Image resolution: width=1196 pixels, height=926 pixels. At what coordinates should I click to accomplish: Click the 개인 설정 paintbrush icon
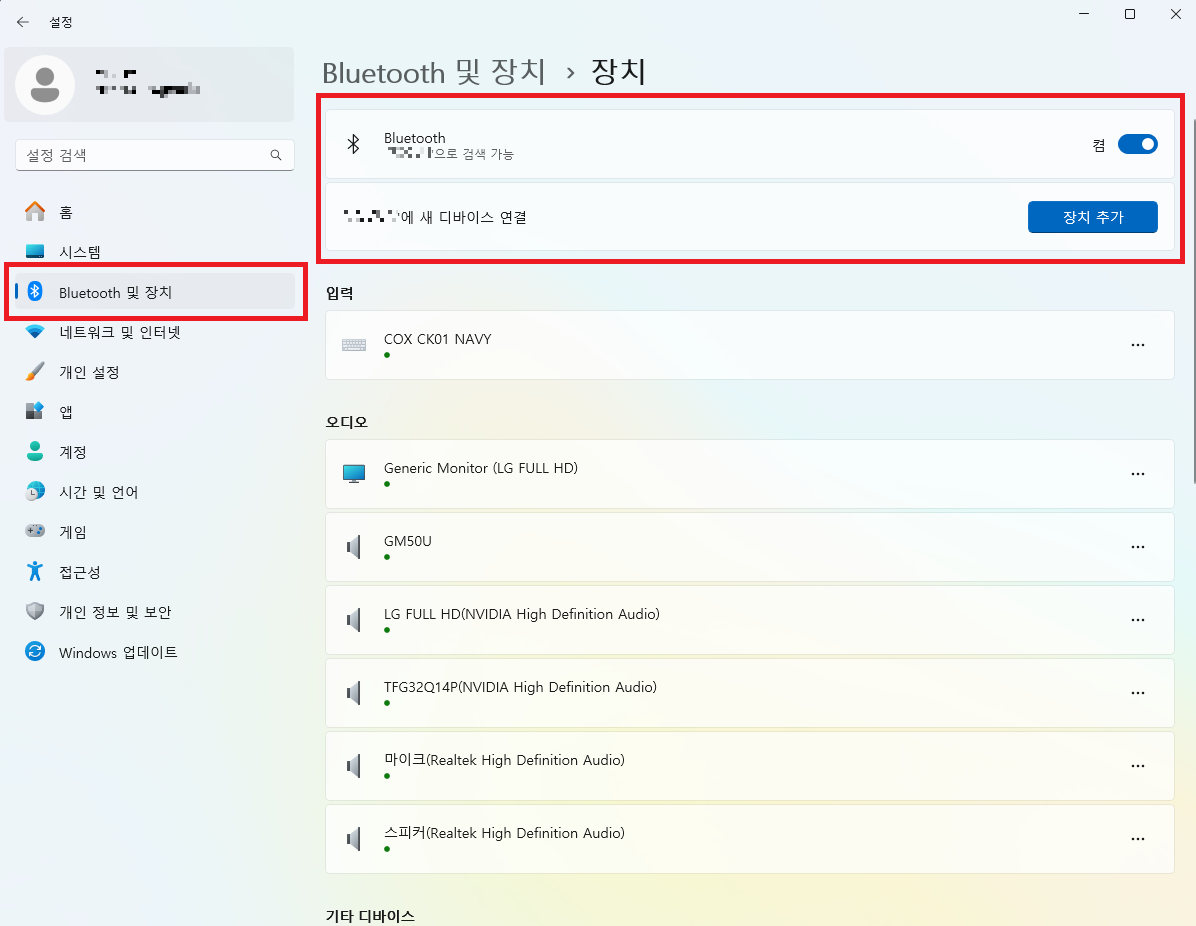[x=35, y=371]
